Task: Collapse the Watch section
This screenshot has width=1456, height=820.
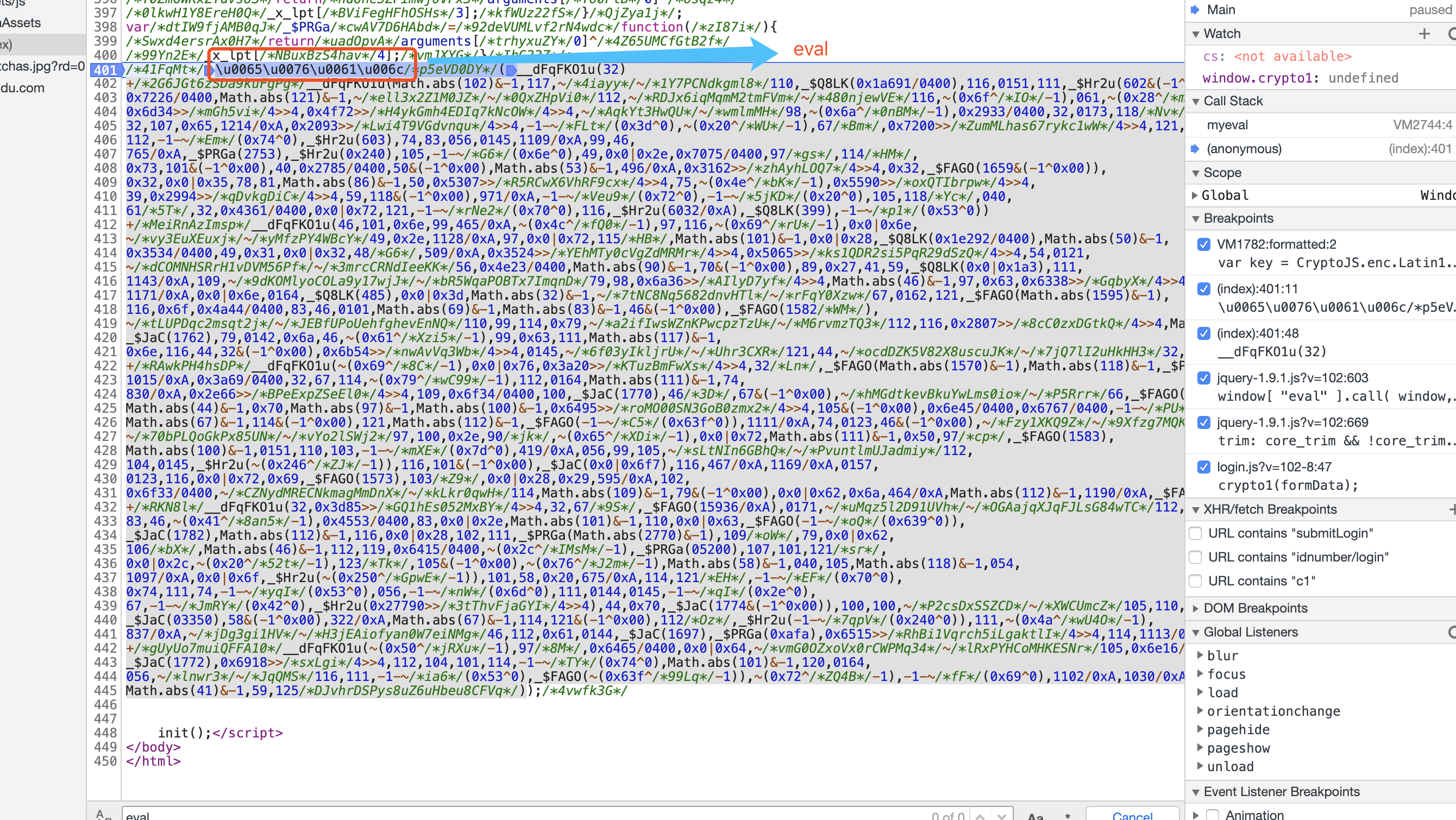Action: [x=1195, y=34]
